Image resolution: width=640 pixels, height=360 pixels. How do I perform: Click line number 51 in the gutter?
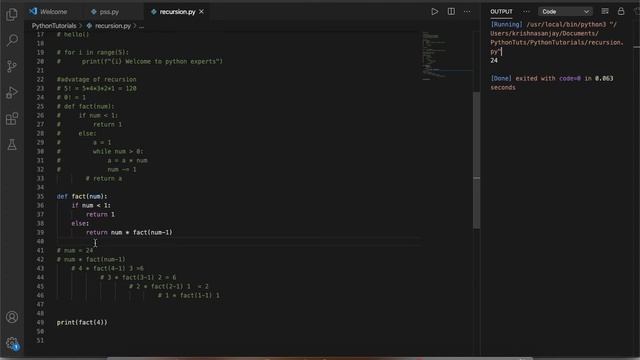40,340
